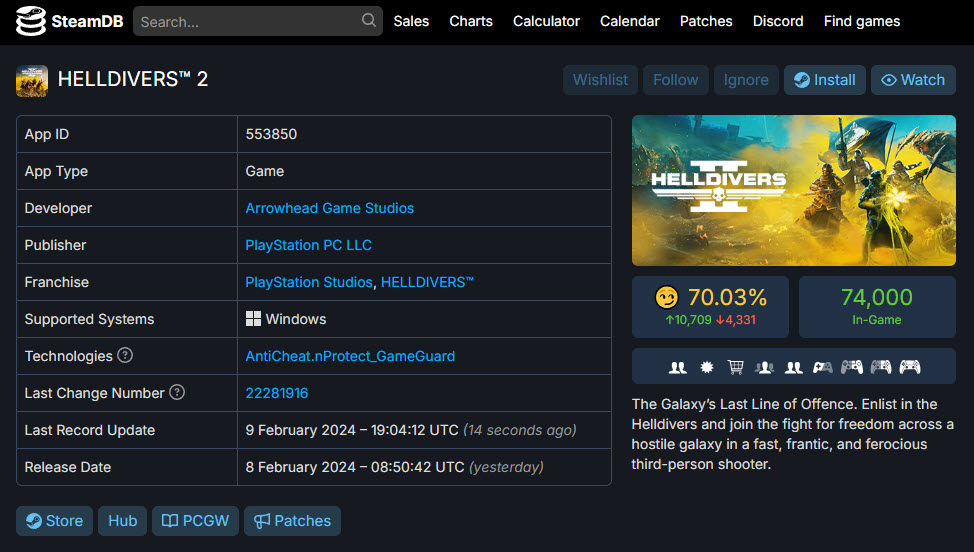
Task: Open the AntiCheat.nProtect_GameGuard technology link
Action: pyautogui.click(x=350, y=356)
